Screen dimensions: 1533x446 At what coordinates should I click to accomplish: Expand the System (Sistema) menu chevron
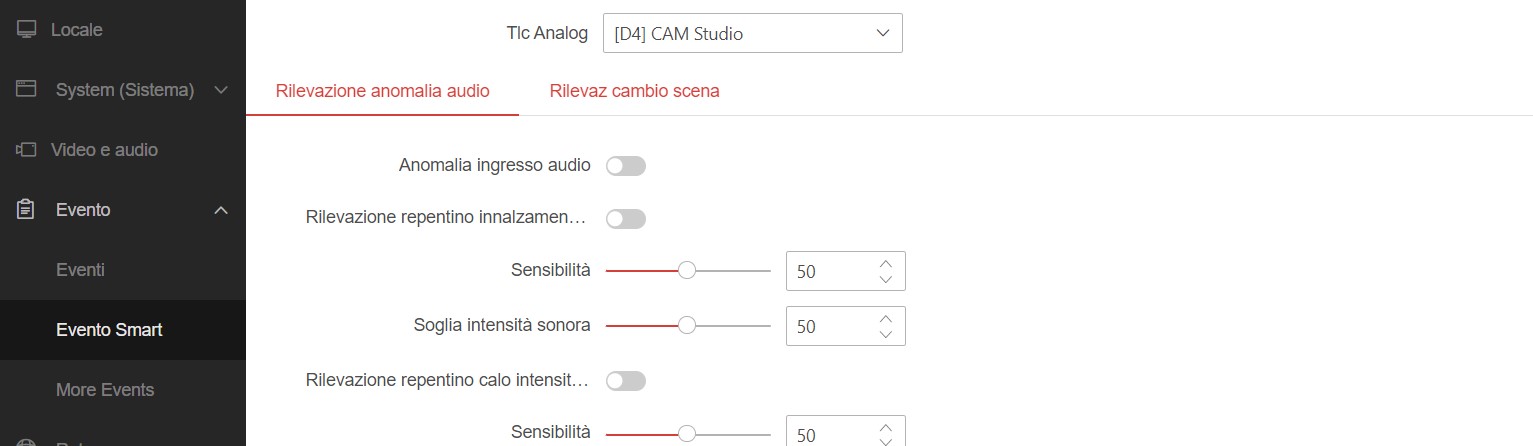(221, 90)
